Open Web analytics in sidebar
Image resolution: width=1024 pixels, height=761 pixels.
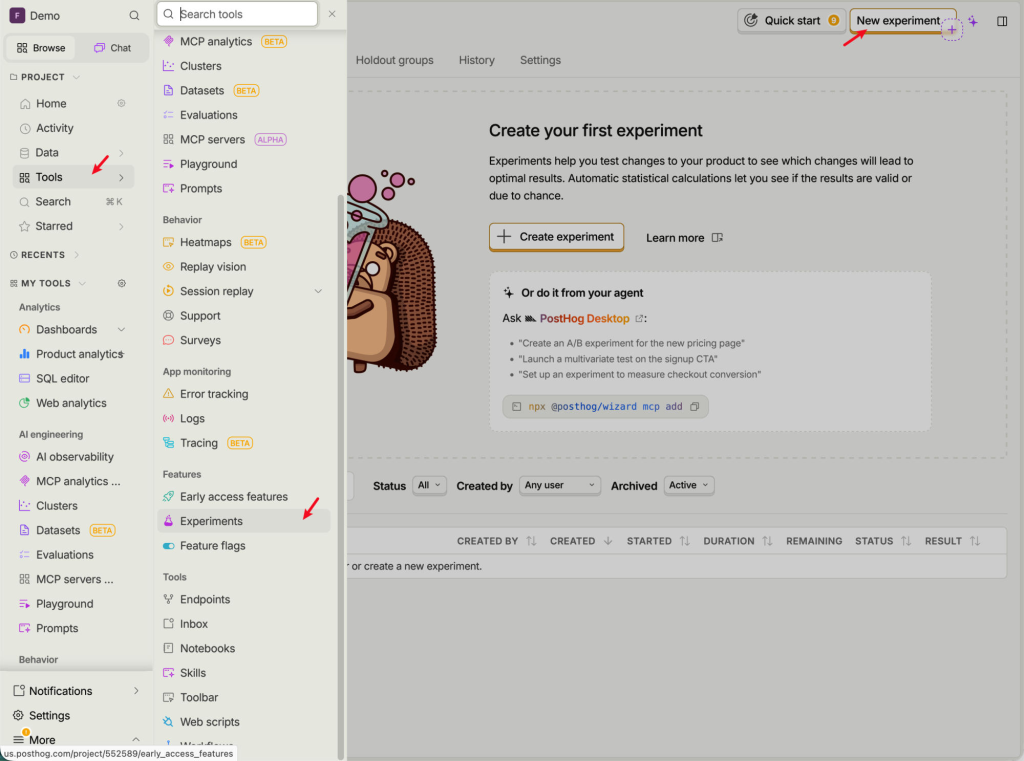73,403
